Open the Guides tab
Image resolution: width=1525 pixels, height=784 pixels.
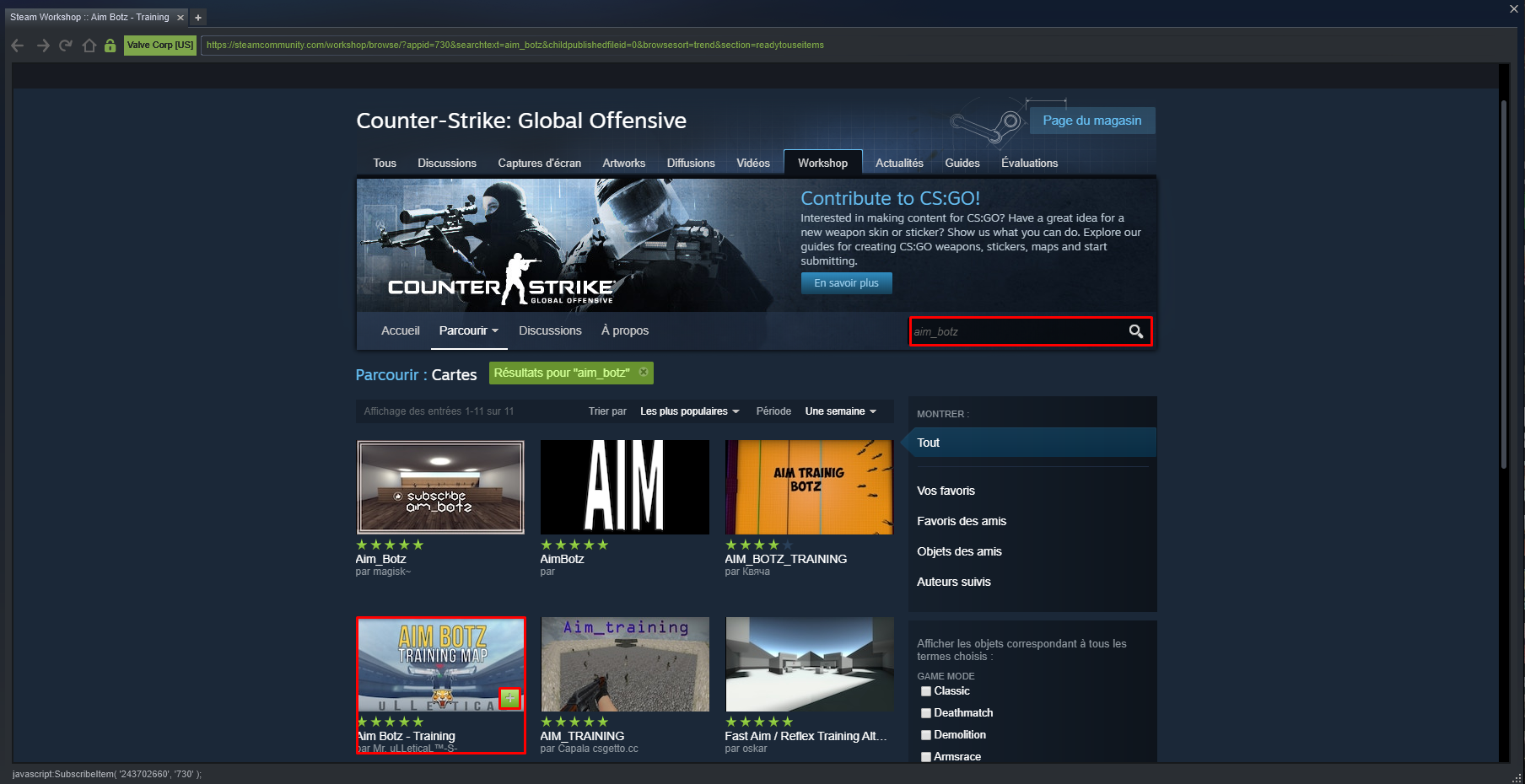tap(962, 164)
